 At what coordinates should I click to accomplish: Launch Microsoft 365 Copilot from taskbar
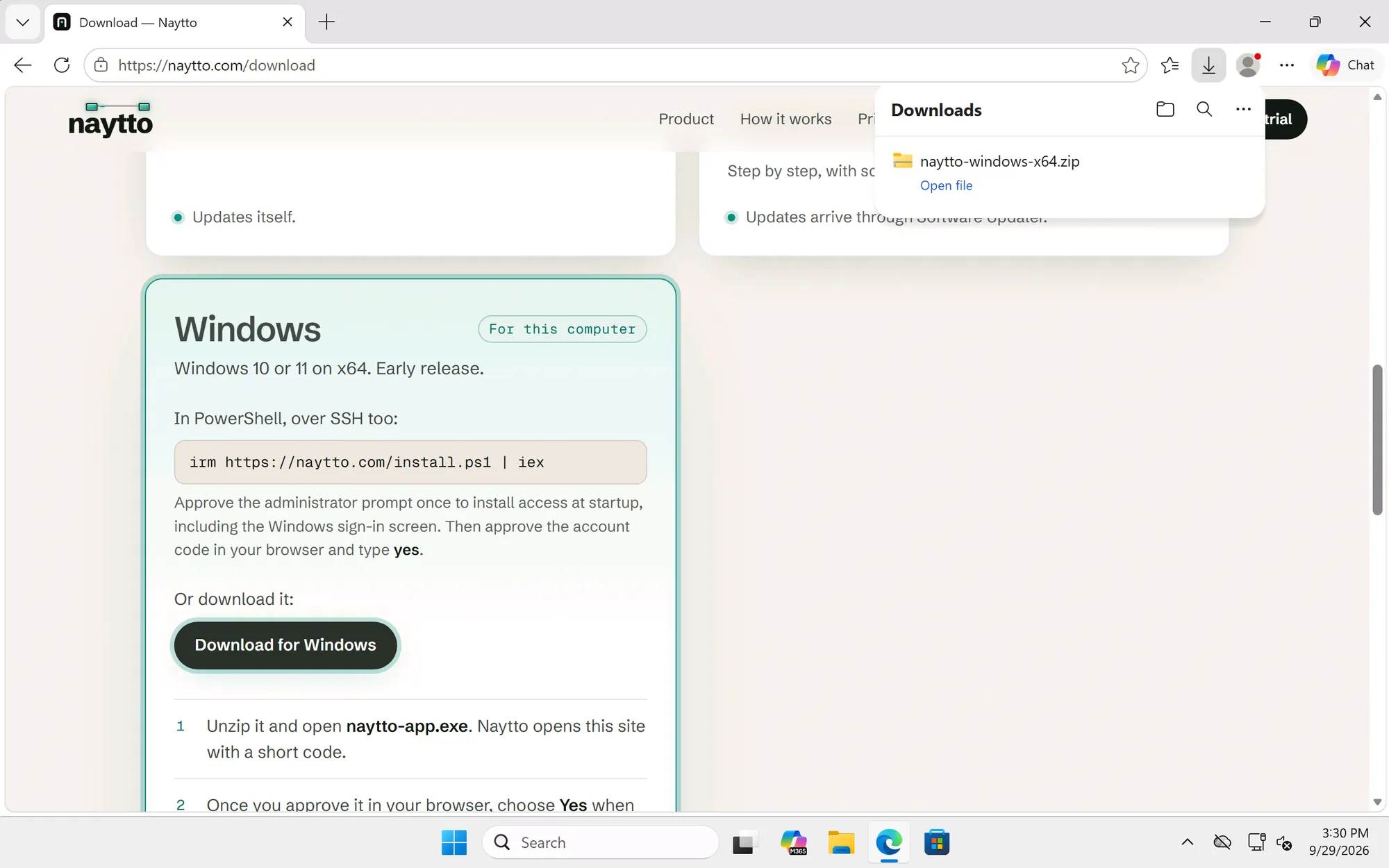click(x=793, y=842)
